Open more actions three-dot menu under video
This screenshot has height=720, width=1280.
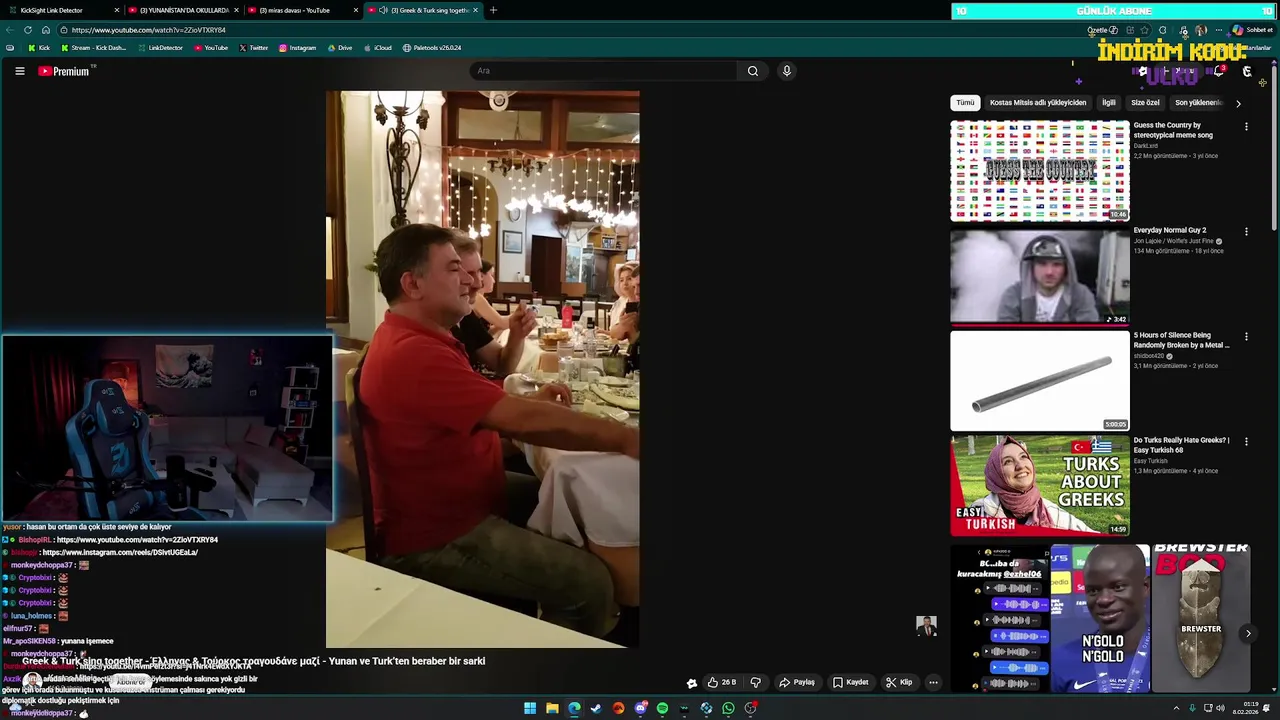[x=933, y=683]
